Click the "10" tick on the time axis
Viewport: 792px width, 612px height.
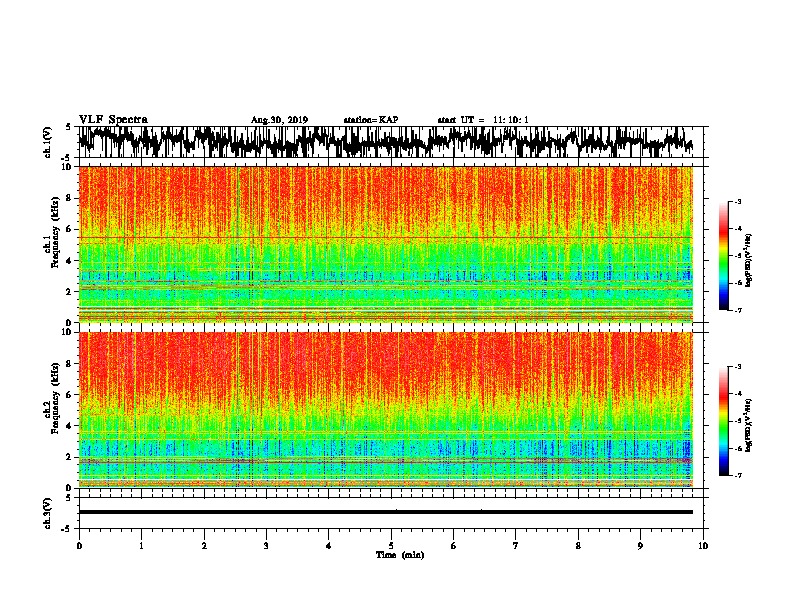pyautogui.click(x=703, y=546)
